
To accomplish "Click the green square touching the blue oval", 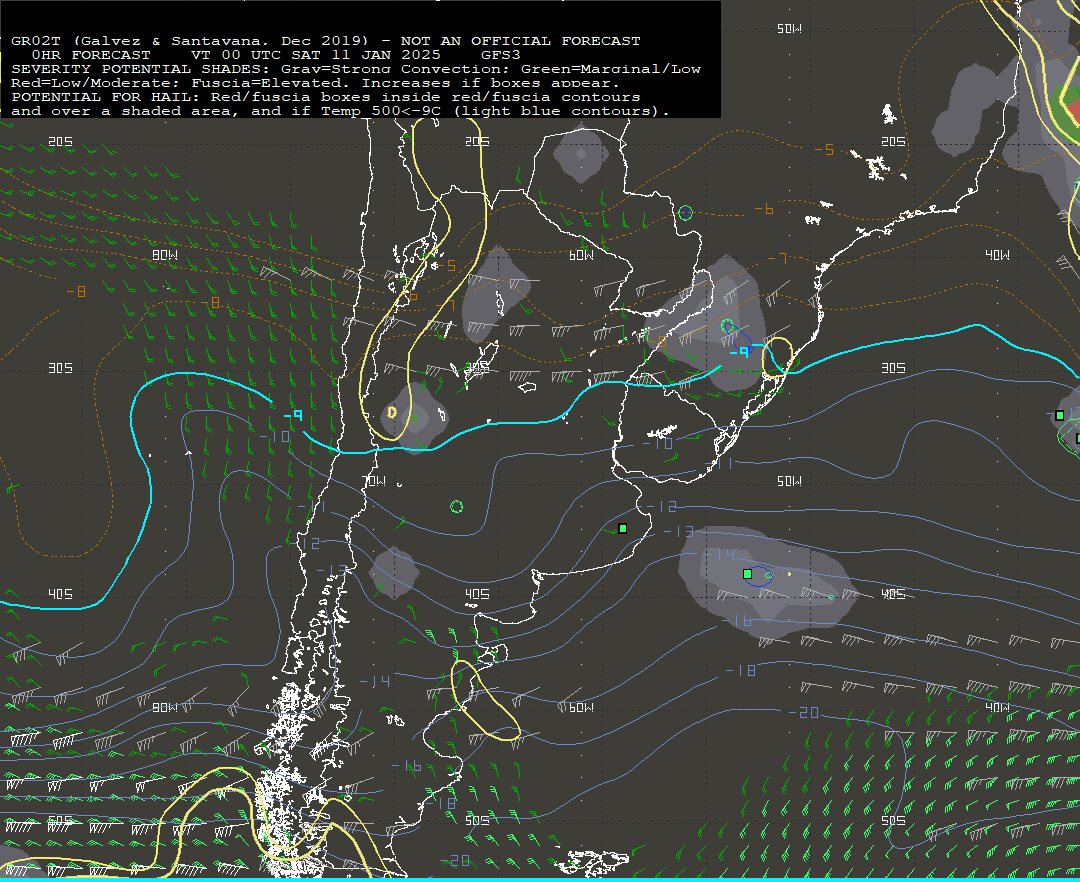I will pyautogui.click(x=747, y=574).
